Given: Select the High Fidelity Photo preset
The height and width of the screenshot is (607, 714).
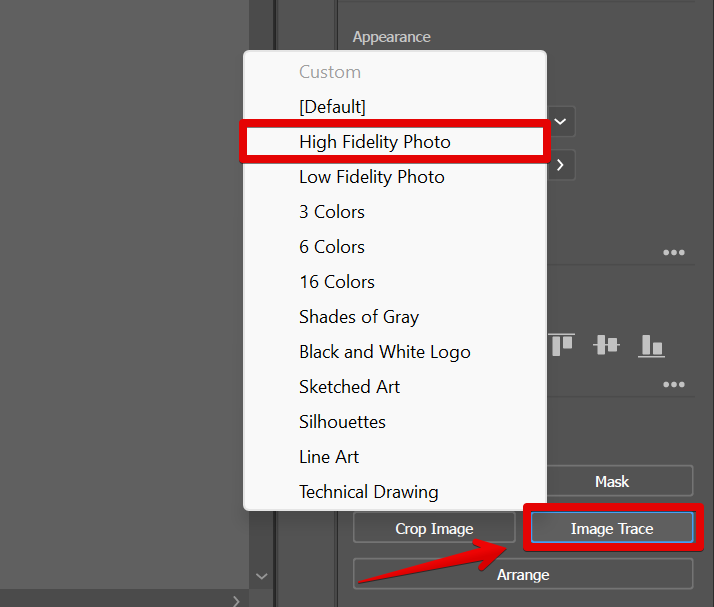Looking at the screenshot, I should pyautogui.click(x=375, y=142).
